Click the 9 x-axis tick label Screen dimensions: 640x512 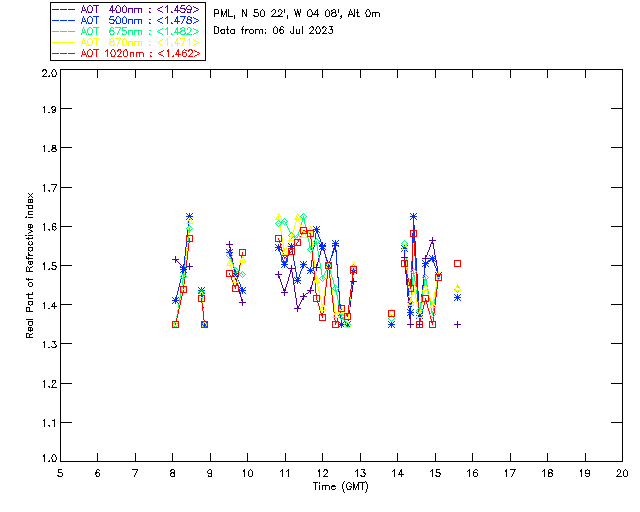click(210, 473)
